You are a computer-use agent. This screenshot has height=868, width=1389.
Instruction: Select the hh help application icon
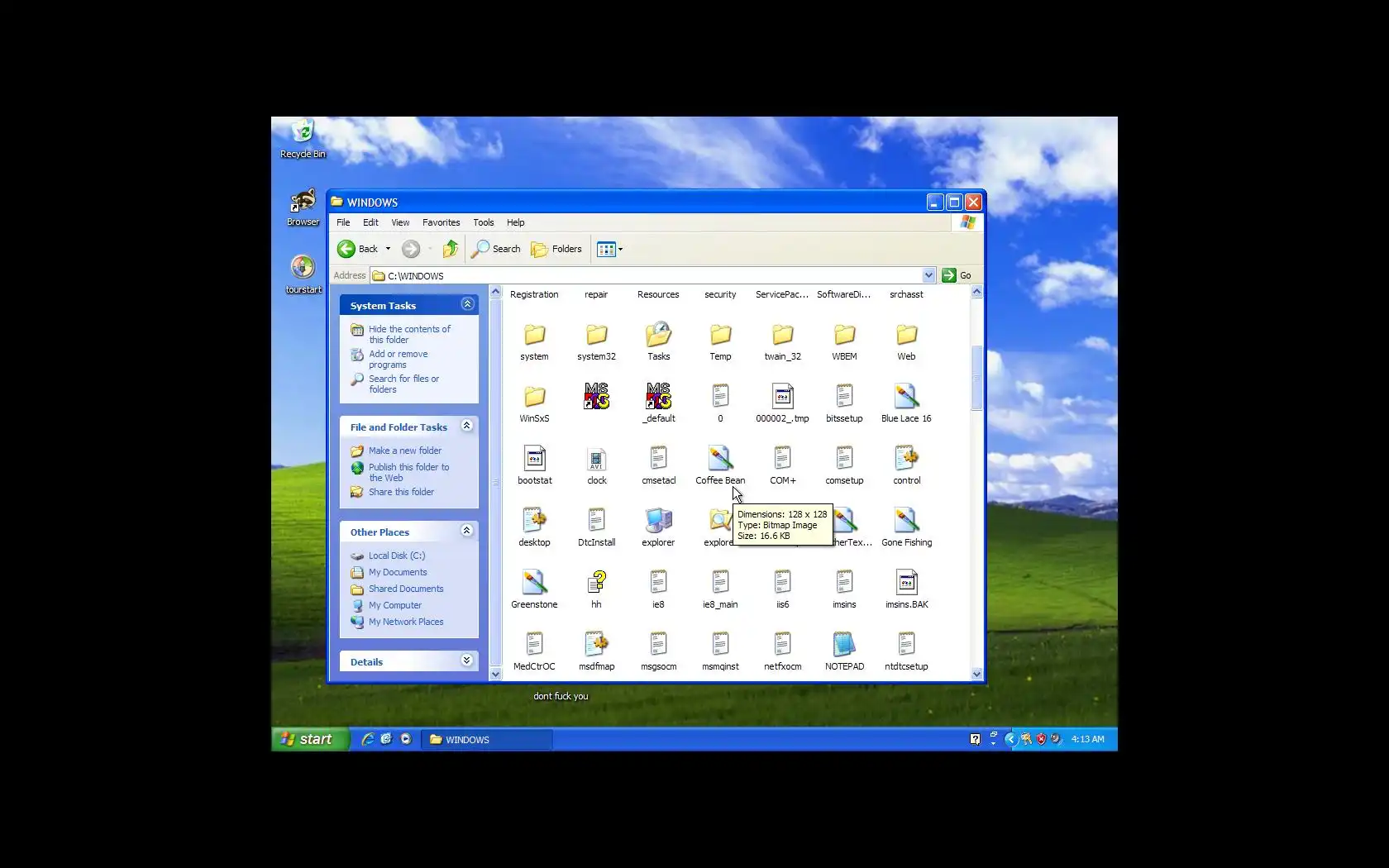[x=596, y=583]
